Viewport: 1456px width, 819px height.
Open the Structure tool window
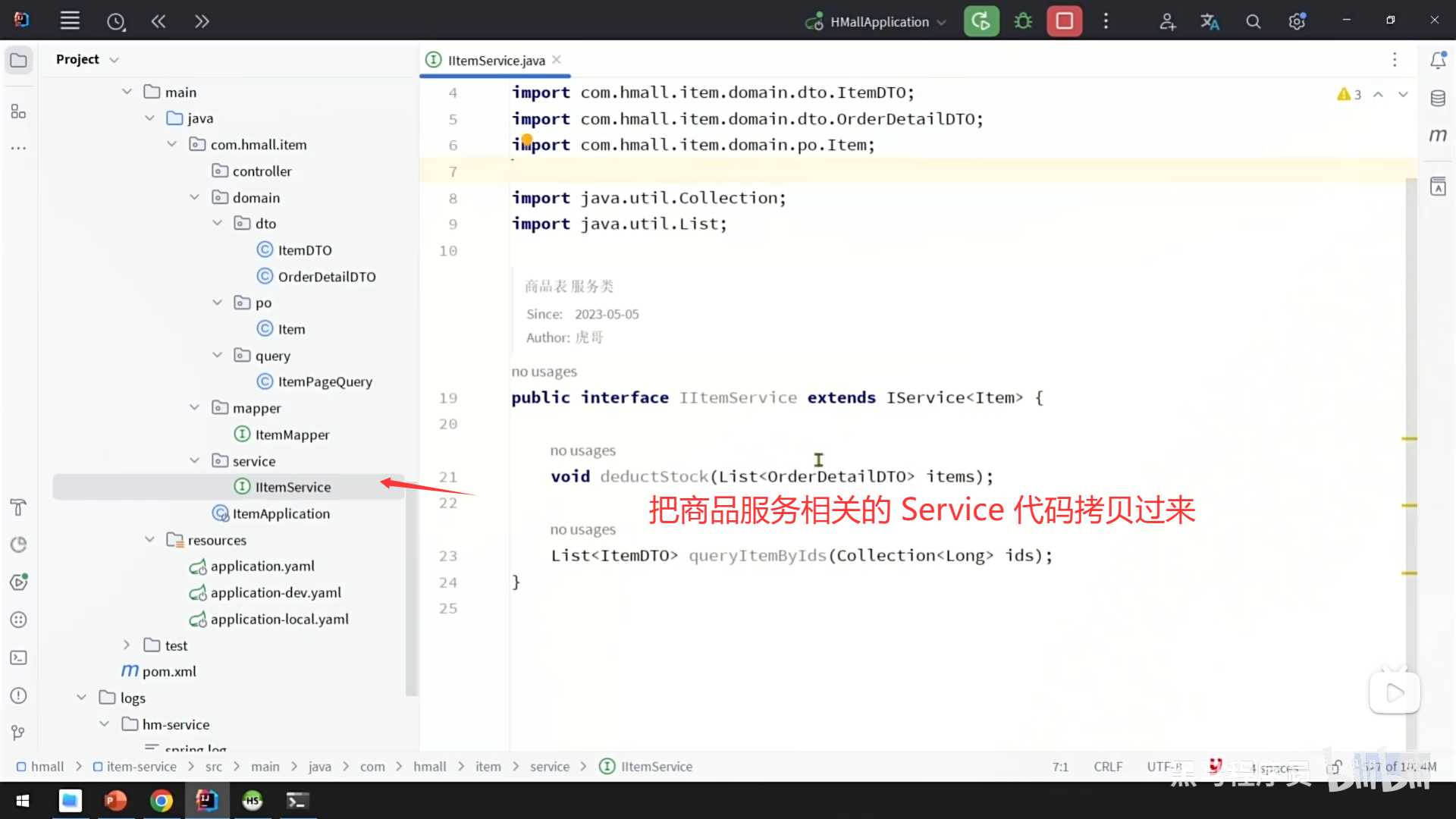tap(19, 111)
